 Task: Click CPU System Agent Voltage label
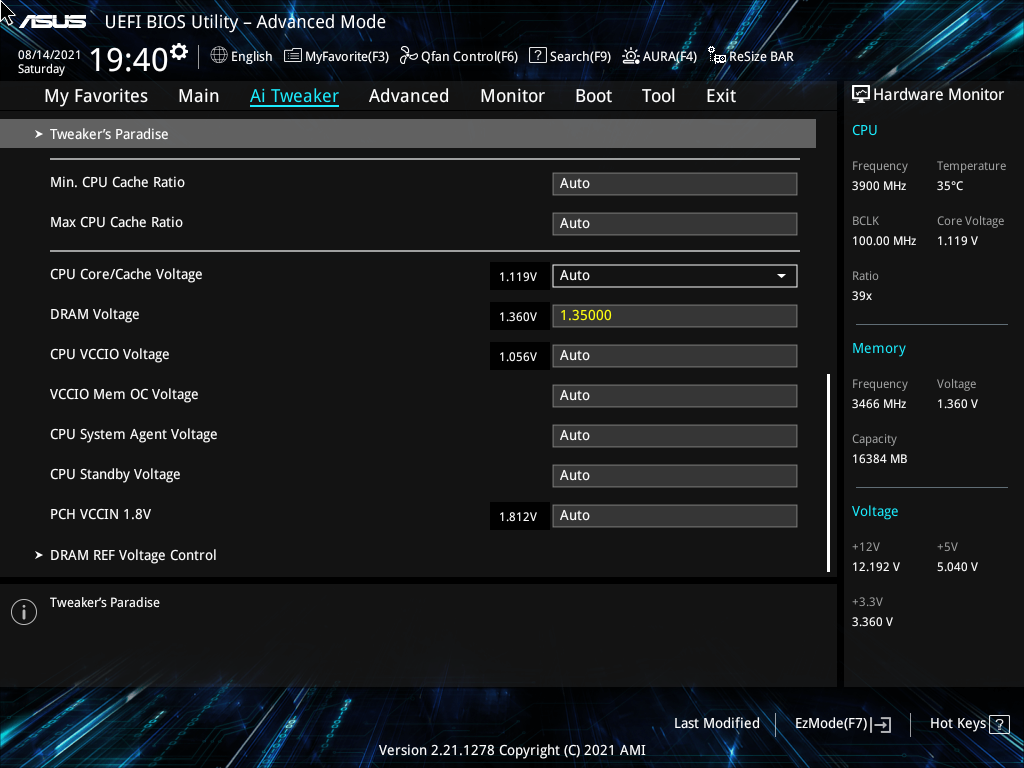[133, 435]
